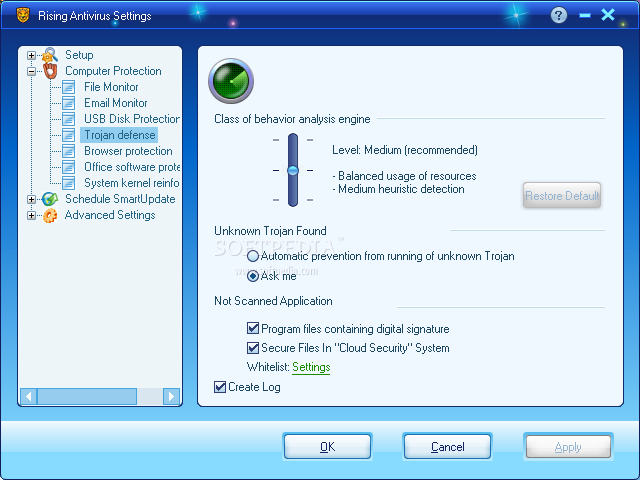Click the Level: Medium (recommended) text

(x=404, y=150)
